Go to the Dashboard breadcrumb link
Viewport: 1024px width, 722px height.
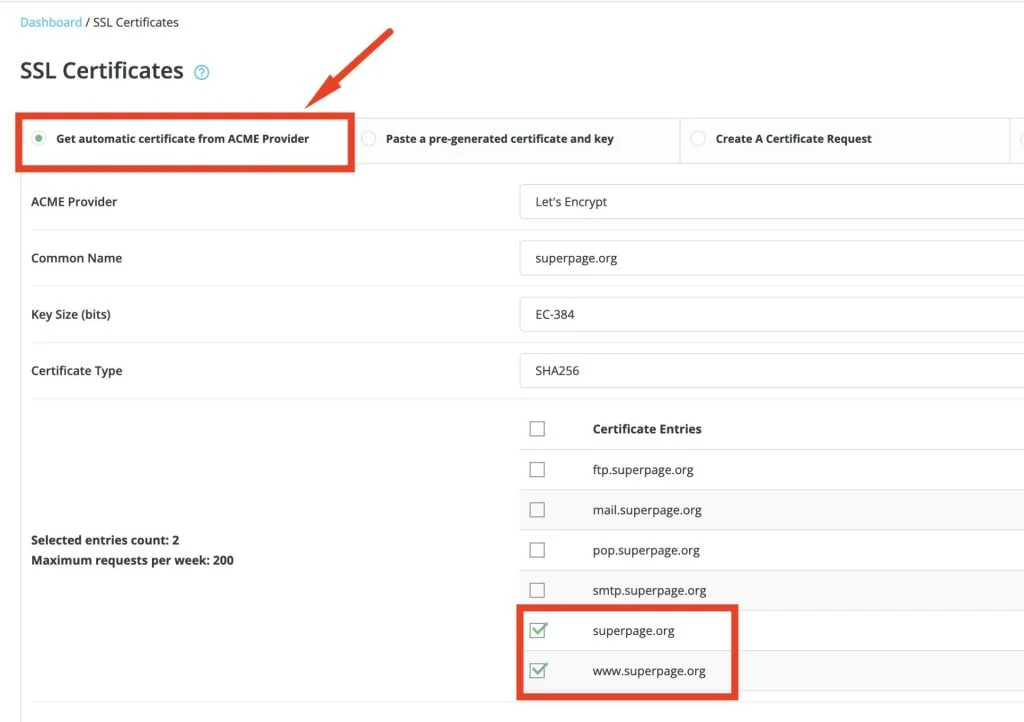(x=51, y=22)
